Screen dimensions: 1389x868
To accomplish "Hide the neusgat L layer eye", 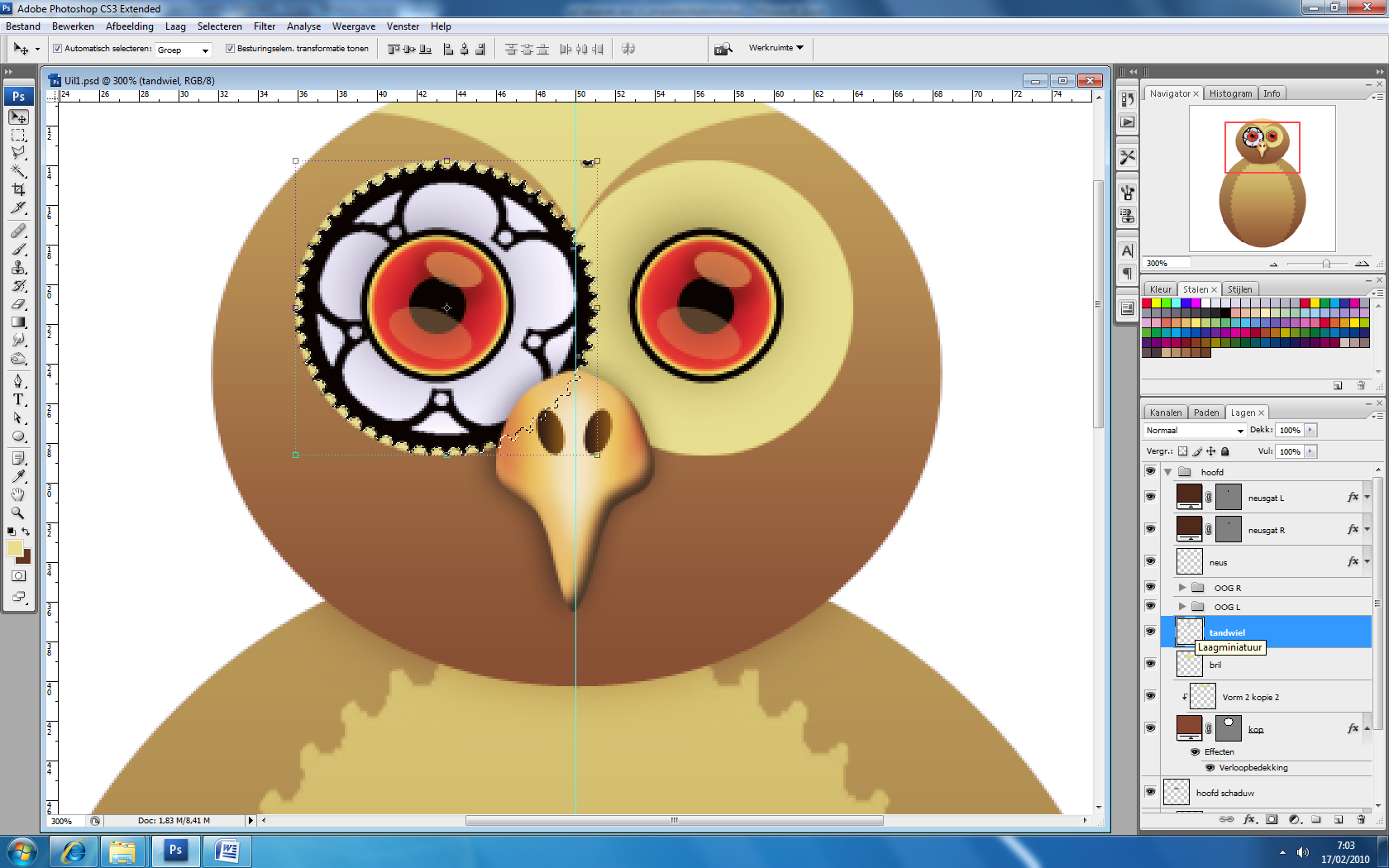I will tap(1150, 497).
